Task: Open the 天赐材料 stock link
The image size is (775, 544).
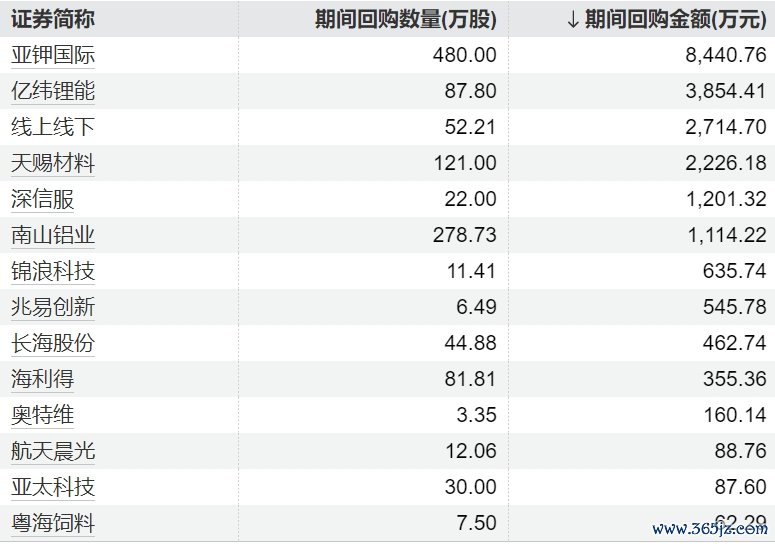Action: pos(53,163)
